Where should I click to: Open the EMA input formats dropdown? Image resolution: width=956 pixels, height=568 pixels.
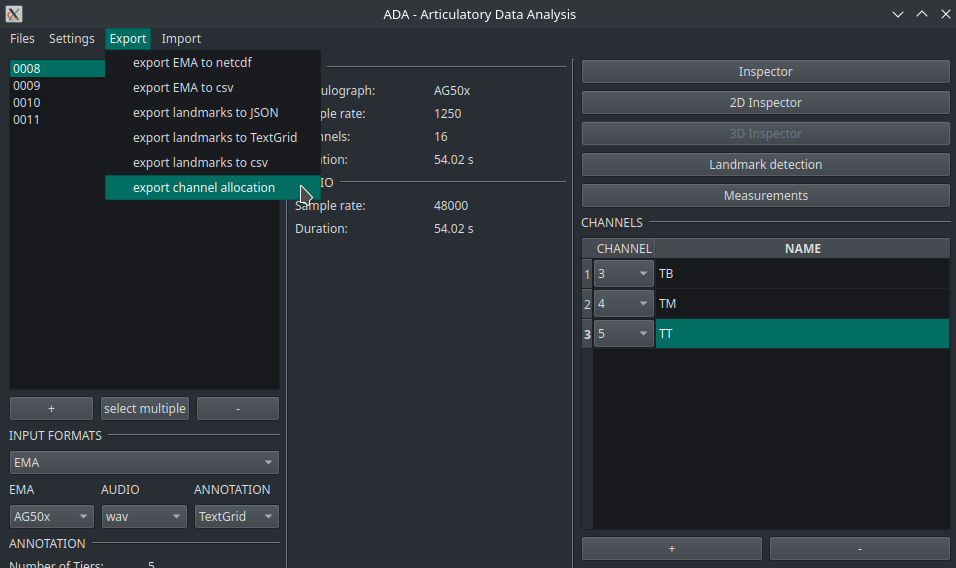click(144, 463)
